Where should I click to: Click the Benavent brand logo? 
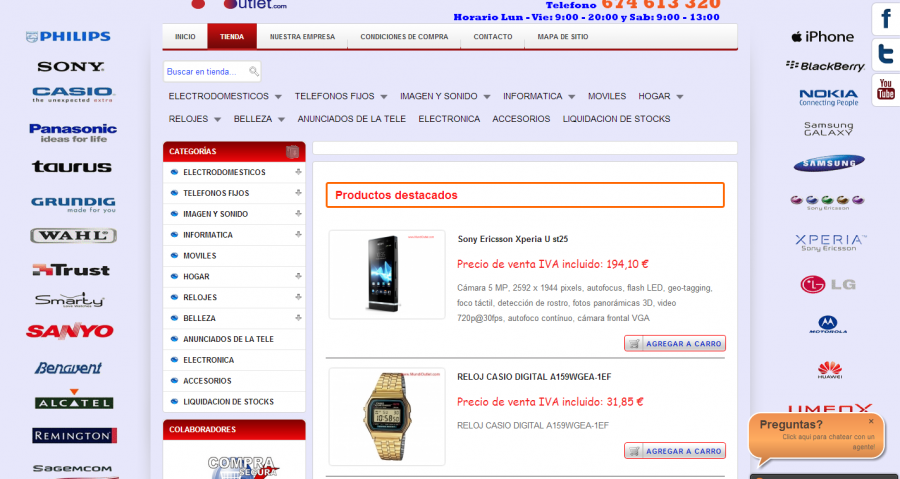coord(68,368)
